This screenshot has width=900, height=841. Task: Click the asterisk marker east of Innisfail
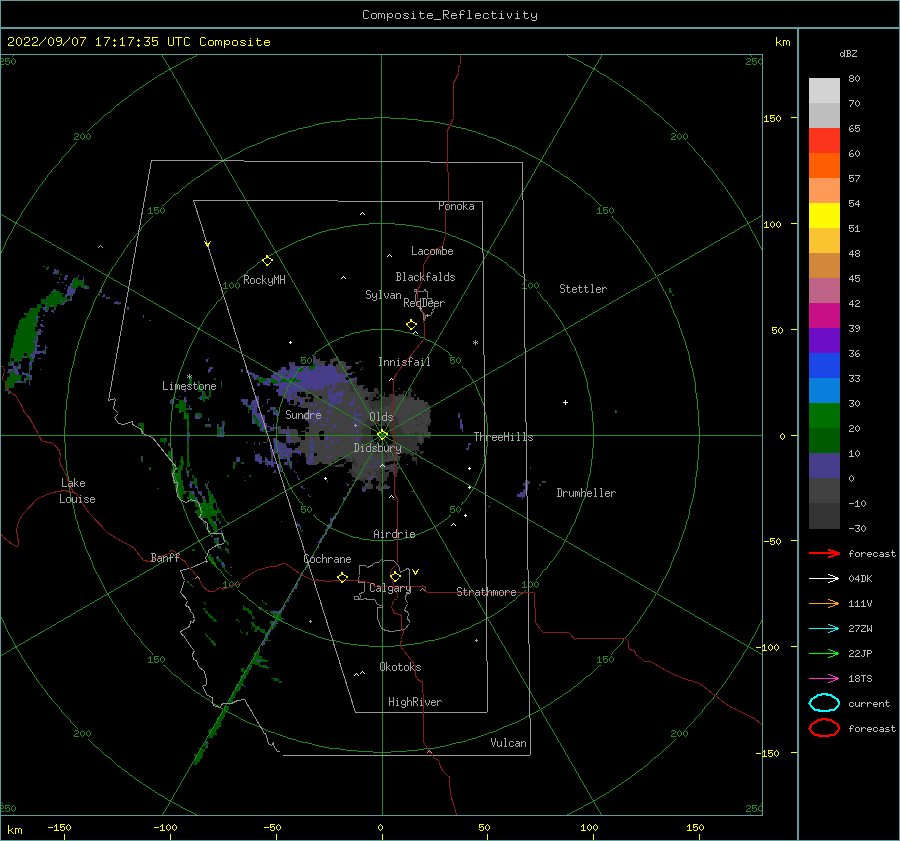(x=475, y=343)
